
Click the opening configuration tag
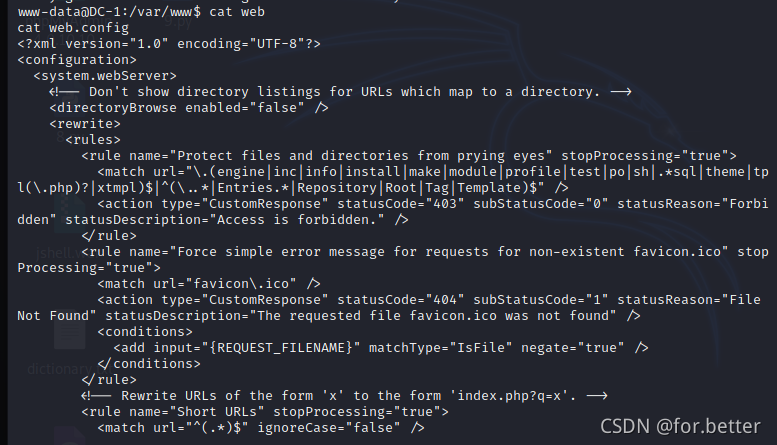point(77,60)
